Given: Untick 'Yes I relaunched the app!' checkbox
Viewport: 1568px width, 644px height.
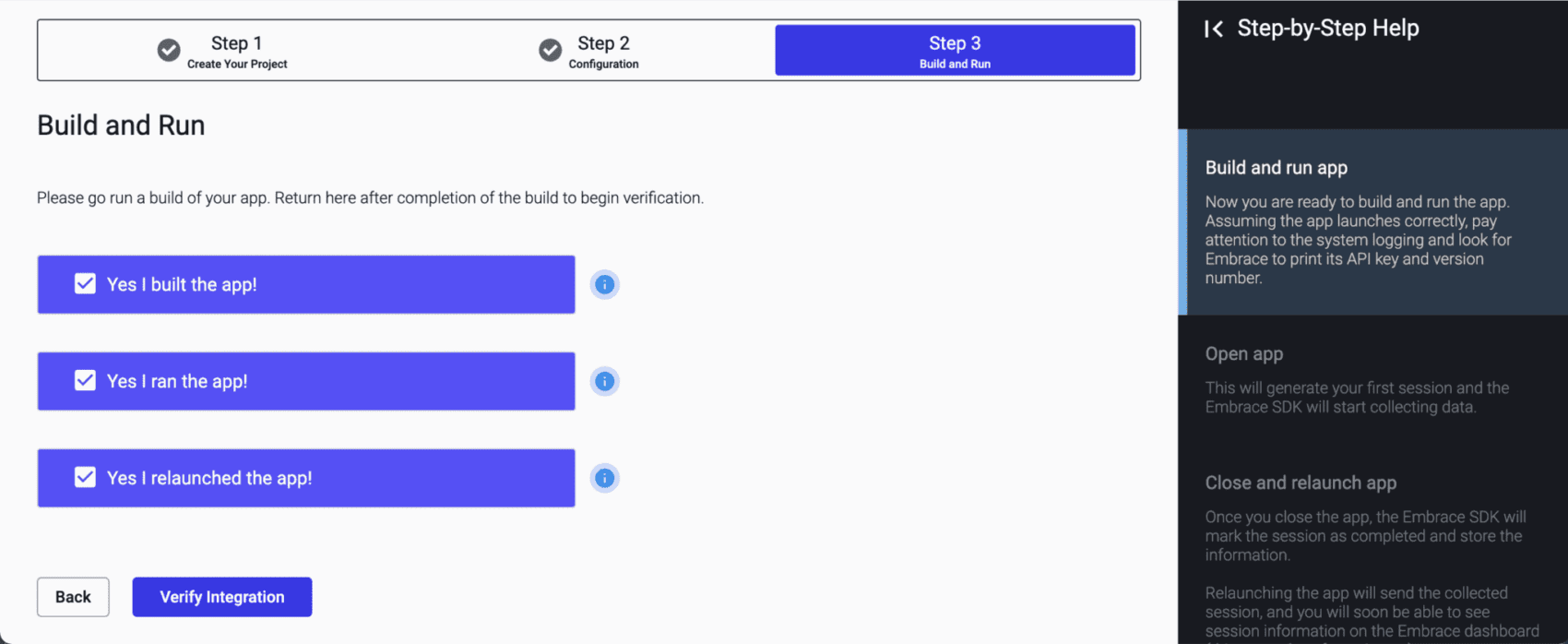Looking at the screenshot, I should 85,477.
